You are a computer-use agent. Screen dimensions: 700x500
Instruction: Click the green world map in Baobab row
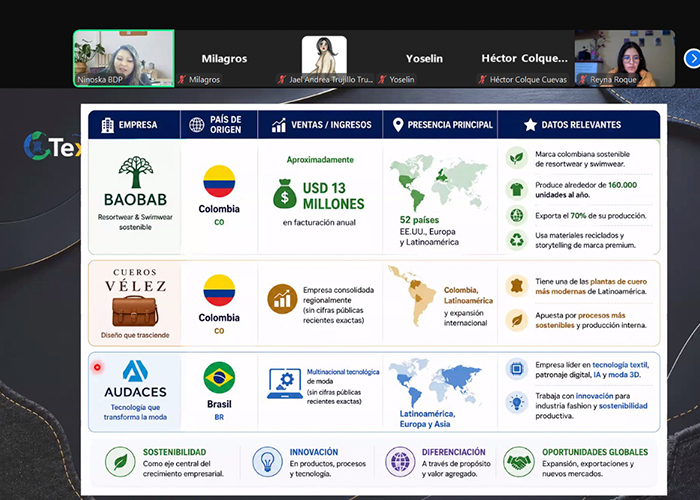tap(438, 183)
